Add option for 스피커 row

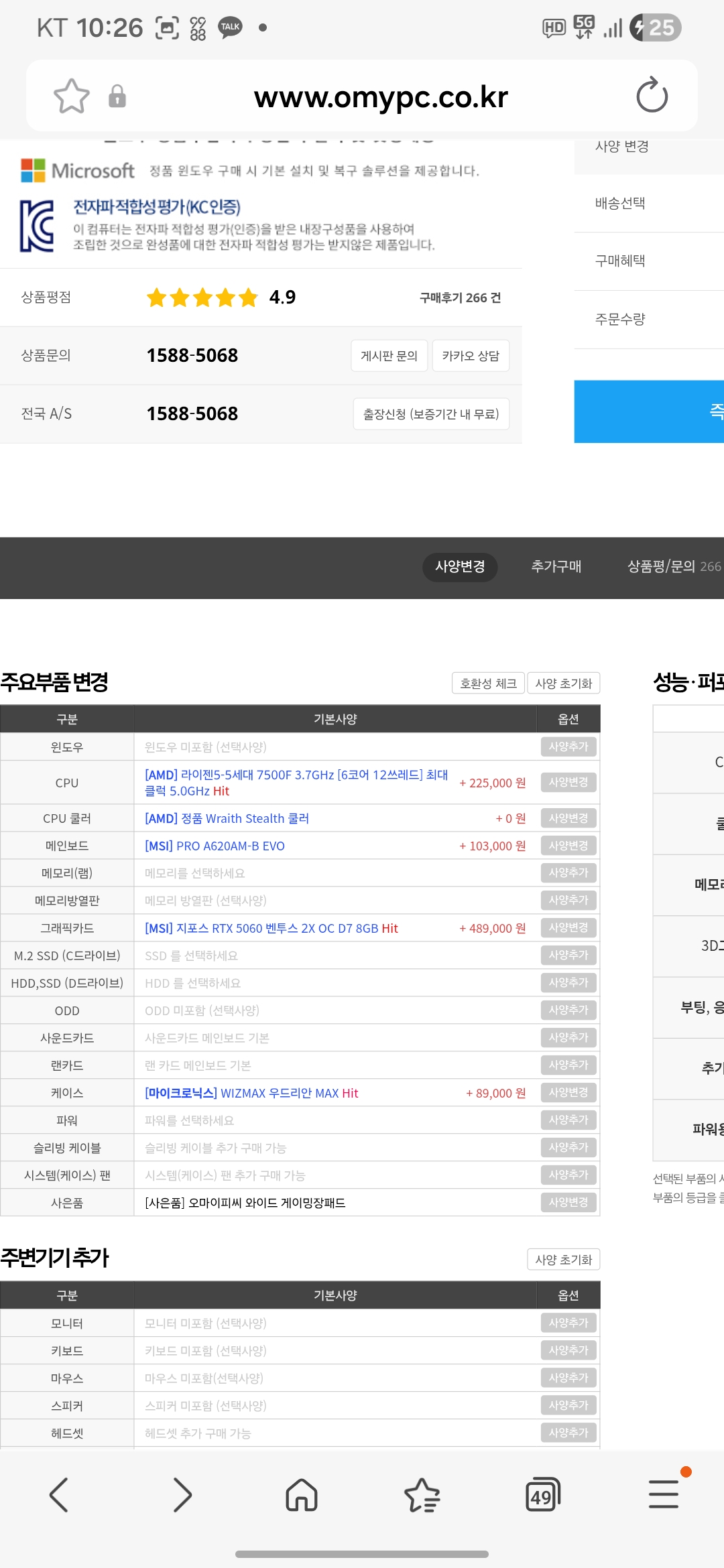(x=568, y=1405)
